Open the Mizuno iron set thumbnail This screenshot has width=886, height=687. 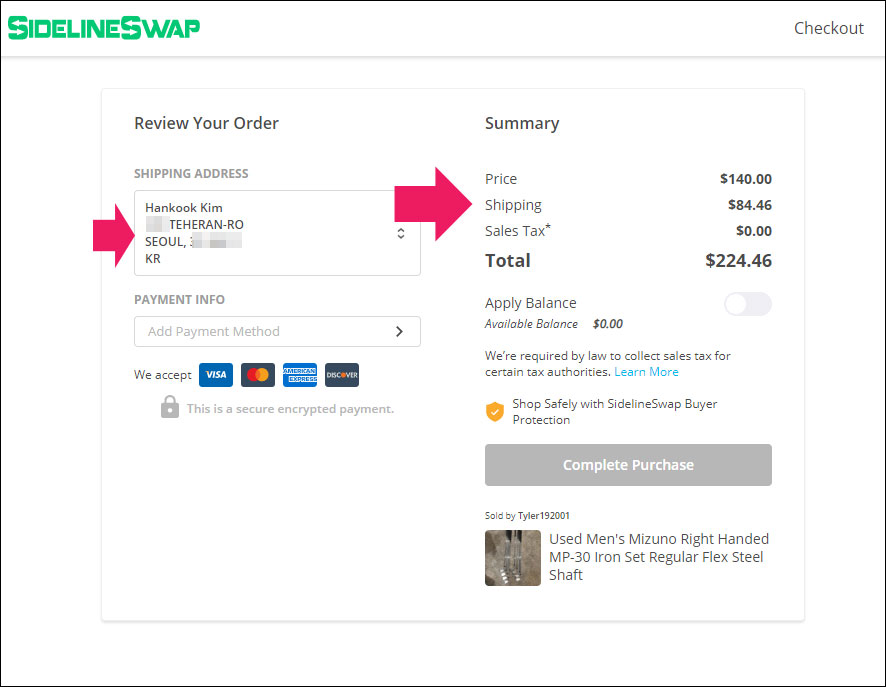click(513, 558)
